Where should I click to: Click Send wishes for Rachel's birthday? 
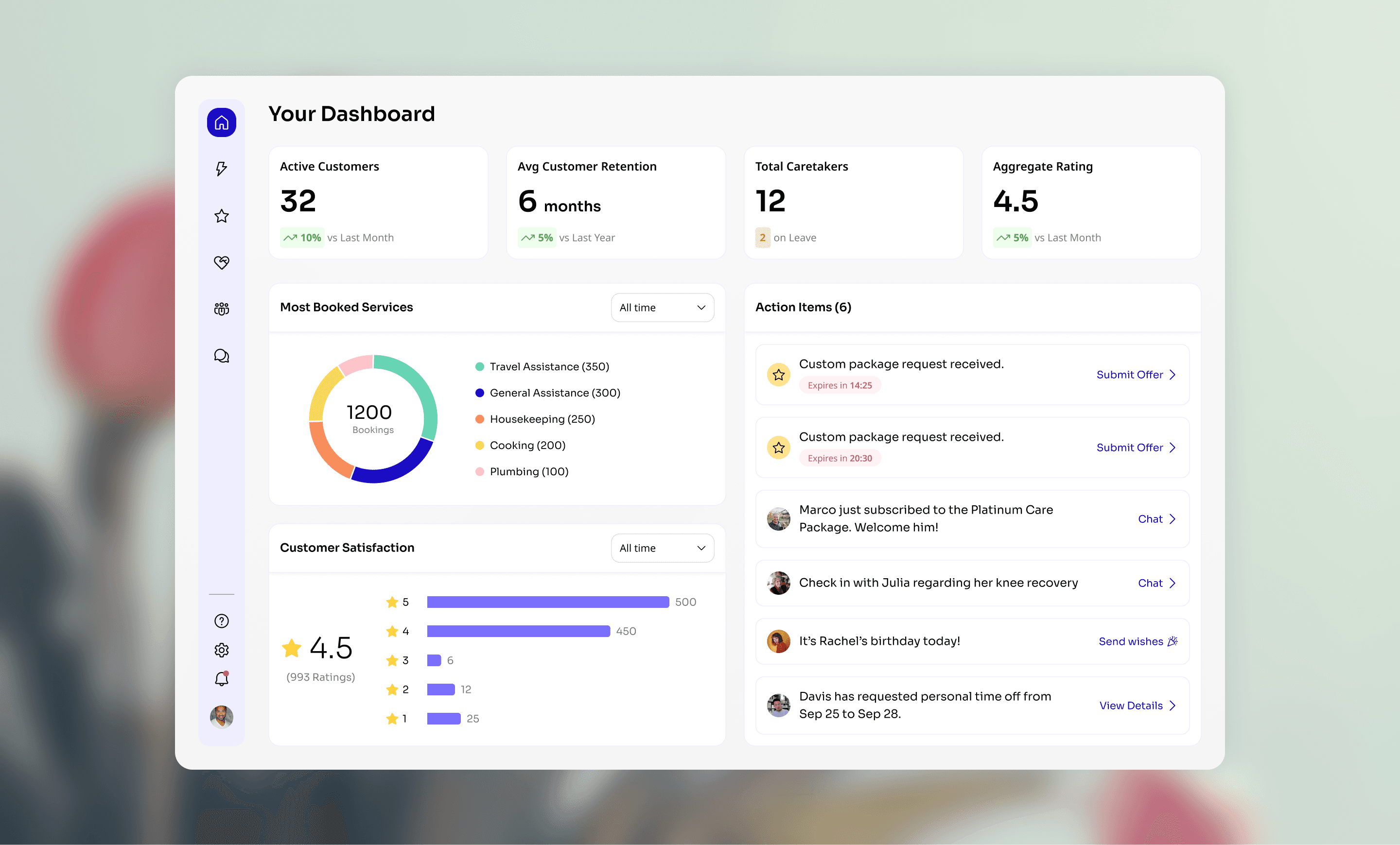pyautogui.click(x=1137, y=641)
